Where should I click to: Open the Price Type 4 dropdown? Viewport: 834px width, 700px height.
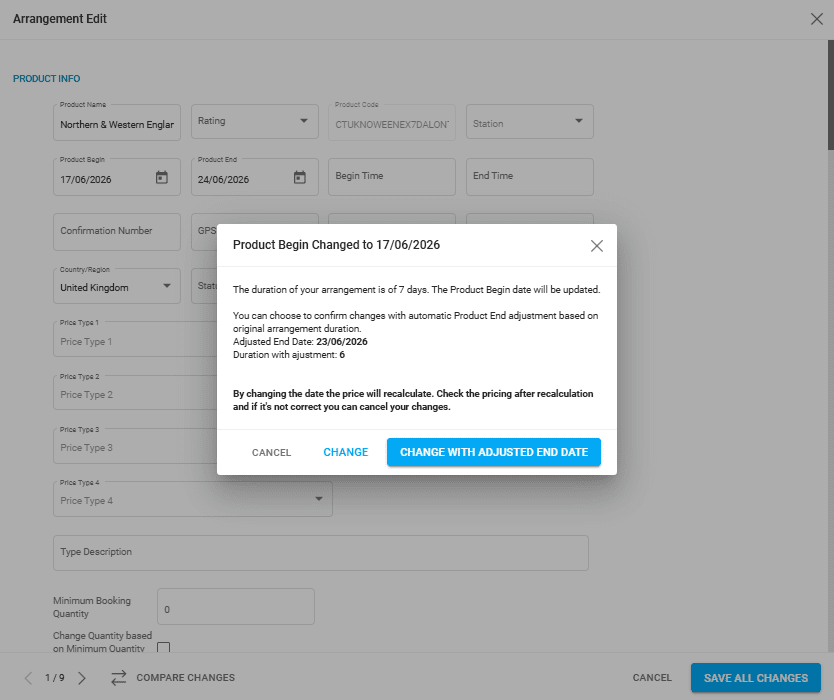319,499
